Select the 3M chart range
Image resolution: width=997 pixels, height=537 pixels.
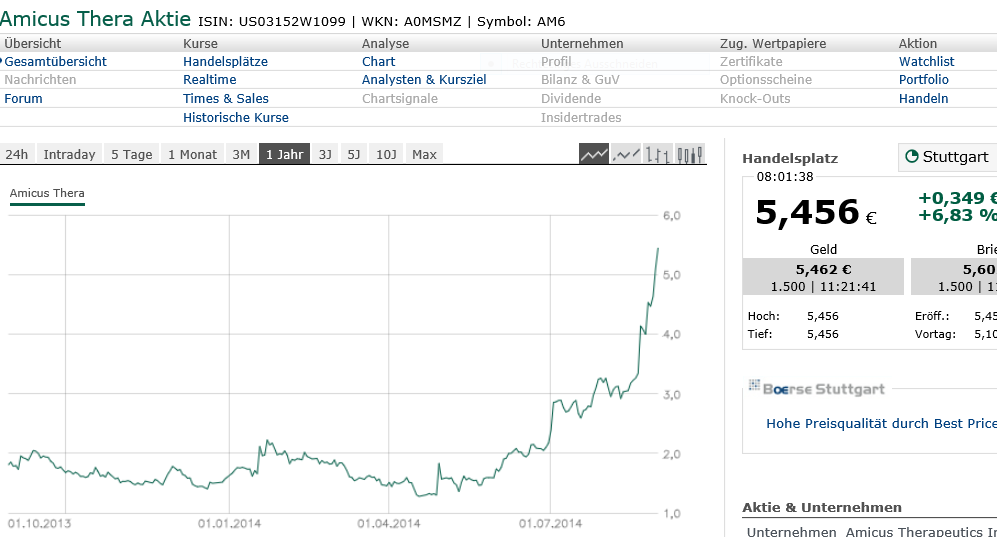241,154
